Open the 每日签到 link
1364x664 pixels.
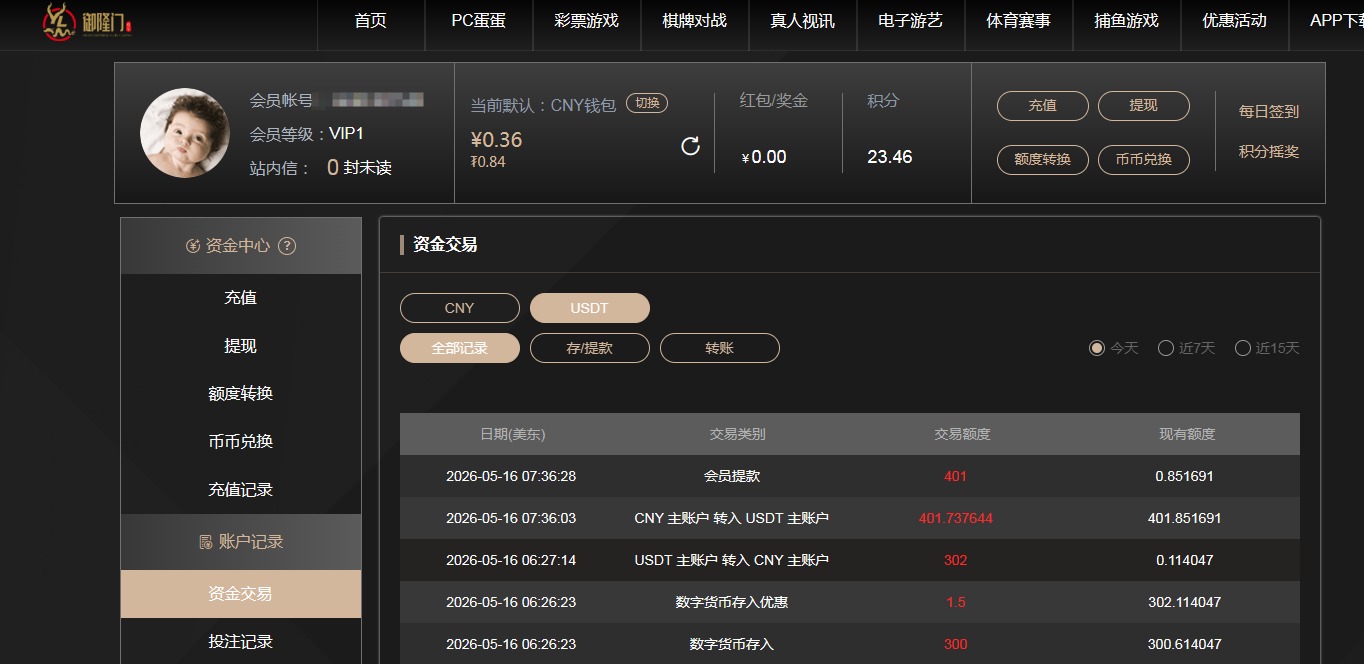(1269, 112)
